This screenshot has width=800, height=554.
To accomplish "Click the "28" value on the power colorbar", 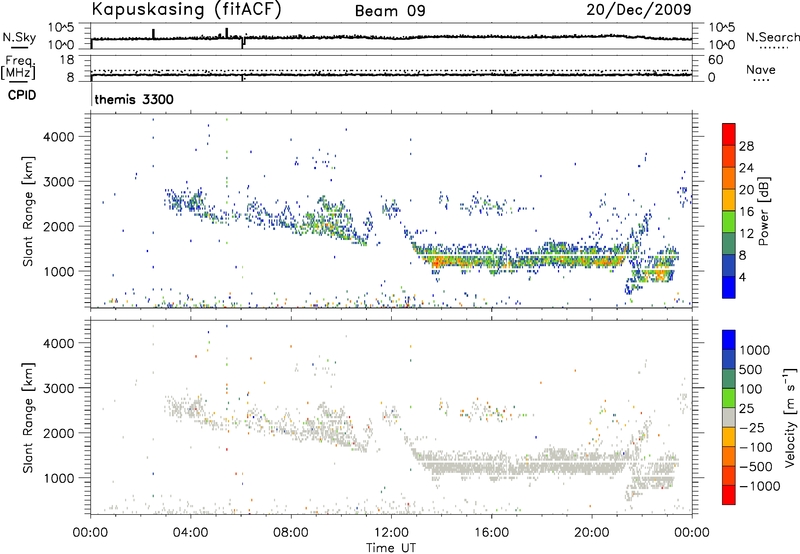I will (746, 146).
